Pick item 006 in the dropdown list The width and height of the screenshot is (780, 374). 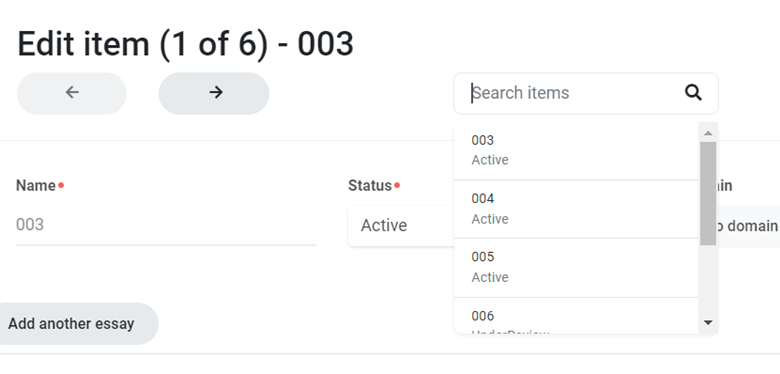tap(576, 316)
